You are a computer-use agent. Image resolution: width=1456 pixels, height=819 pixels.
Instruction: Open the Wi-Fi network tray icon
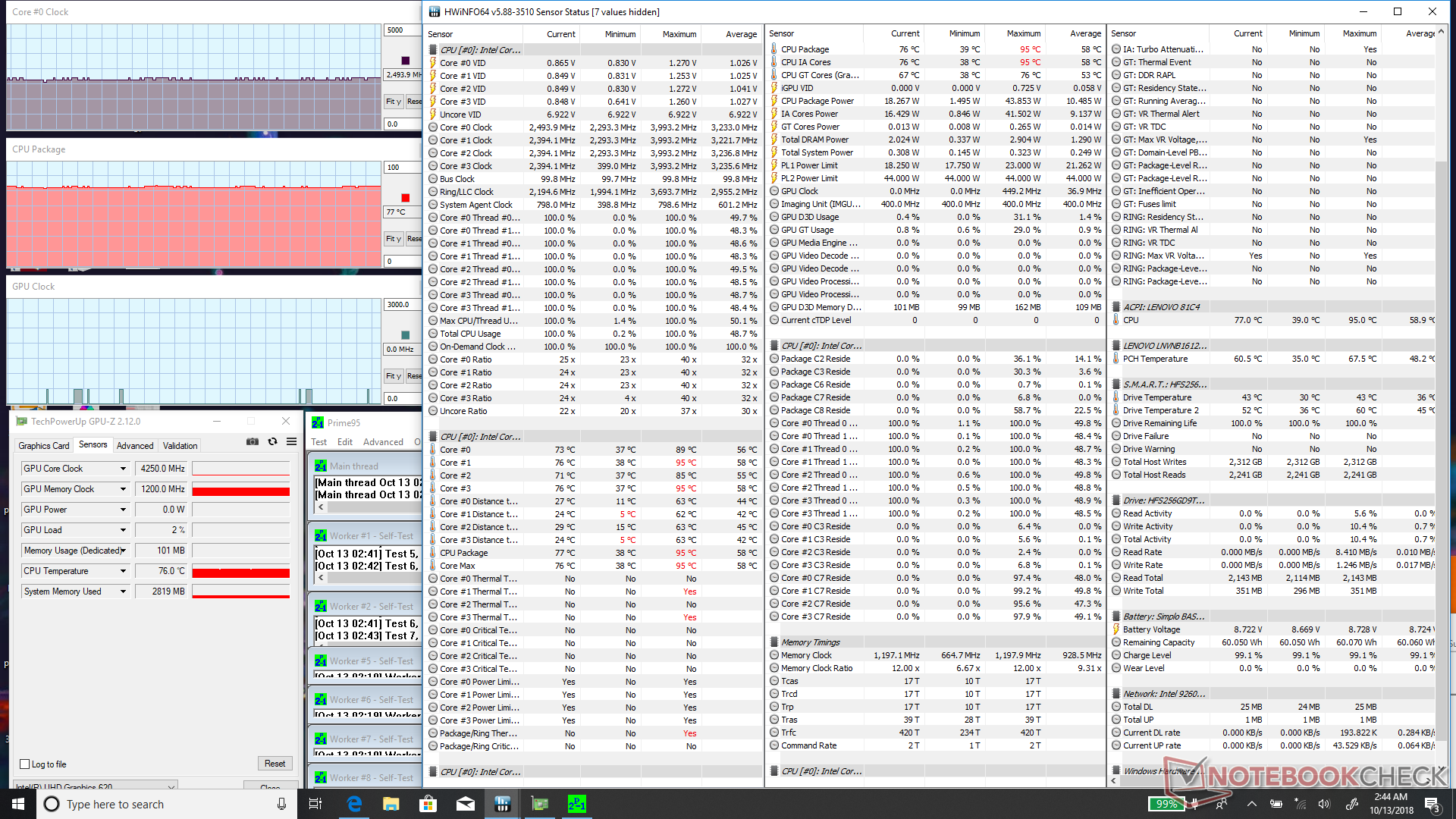(x=1300, y=804)
